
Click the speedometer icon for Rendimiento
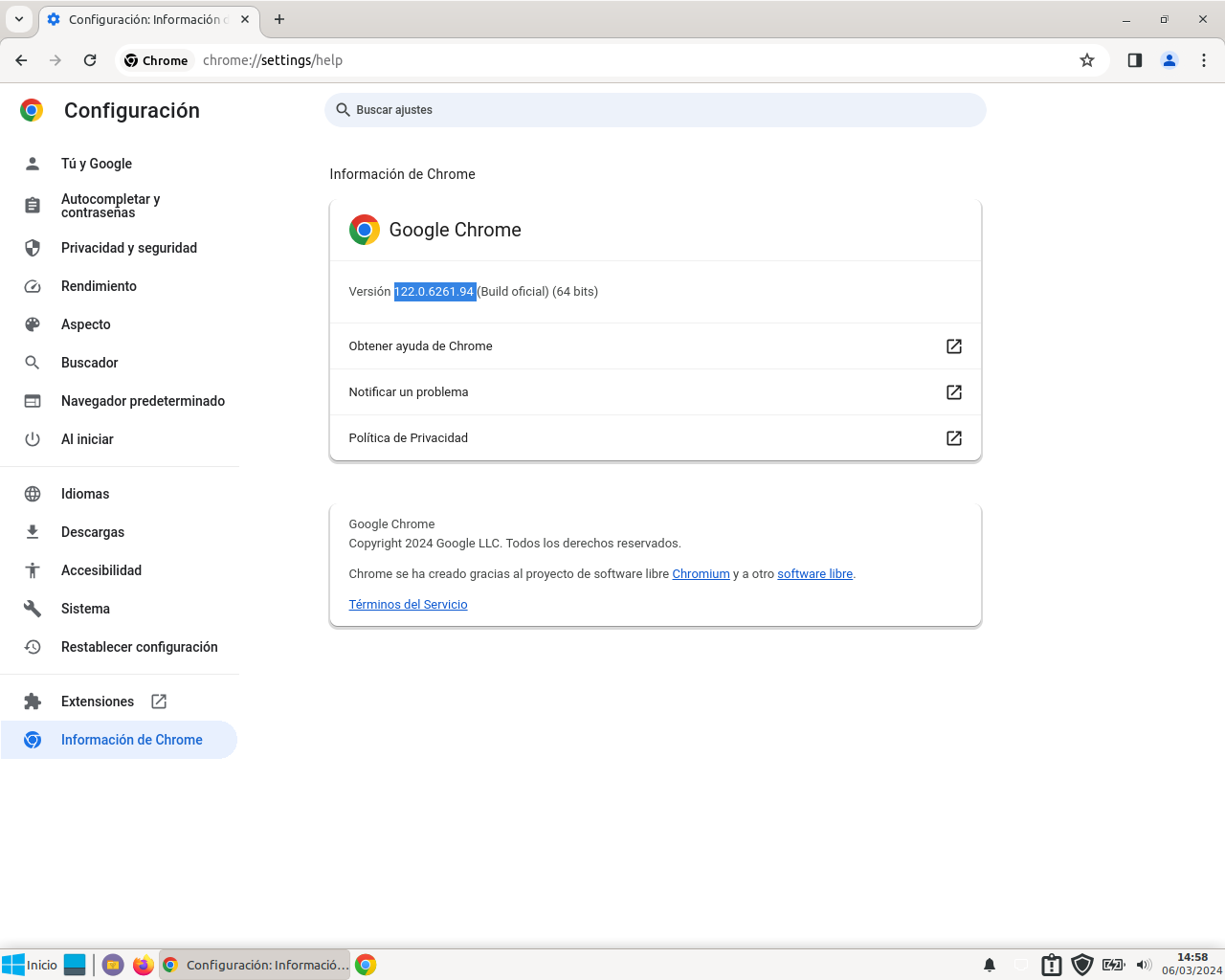(x=33, y=286)
